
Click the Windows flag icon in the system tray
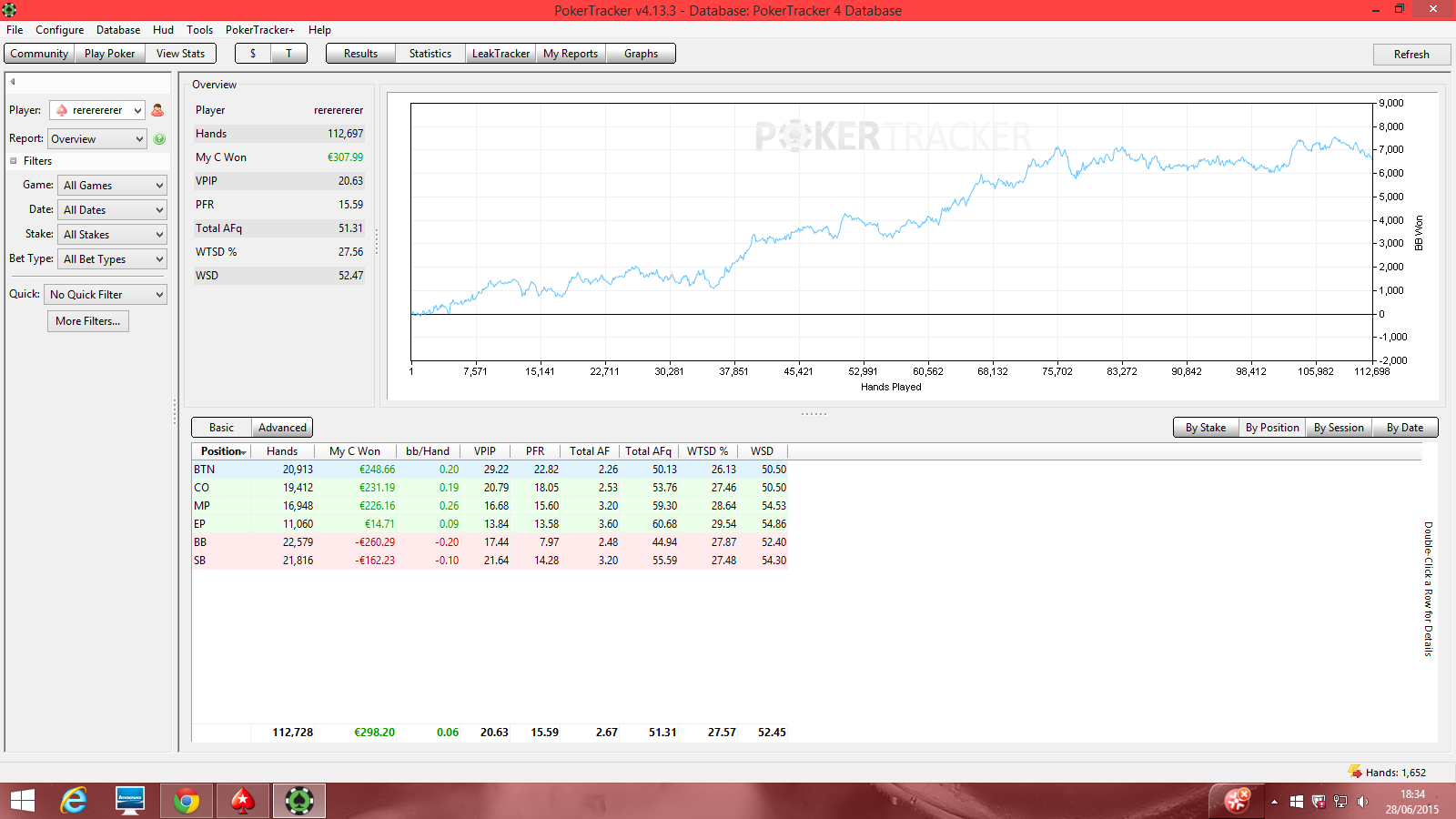1297,802
